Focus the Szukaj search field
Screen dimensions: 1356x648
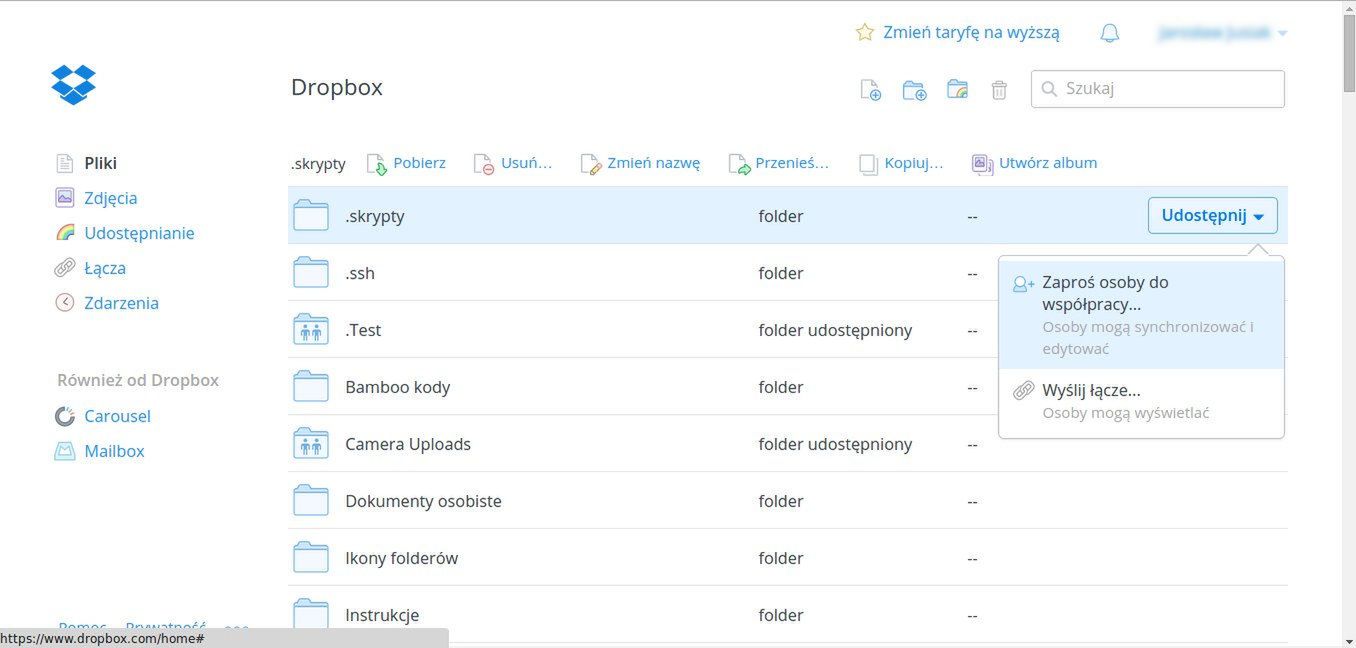(1158, 88)
